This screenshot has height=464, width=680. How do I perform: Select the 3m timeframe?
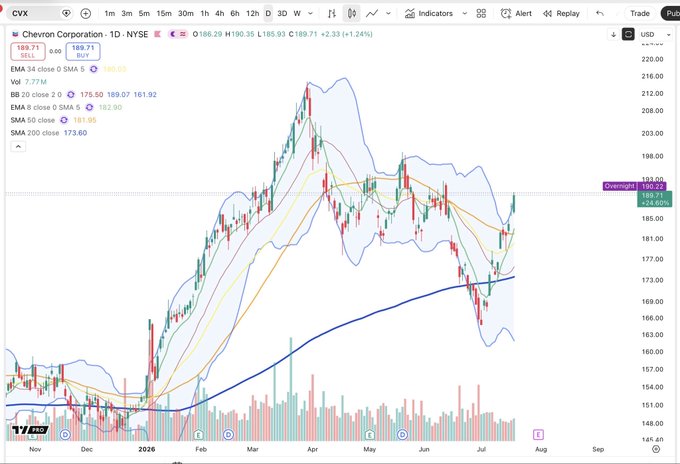(127, 13)
